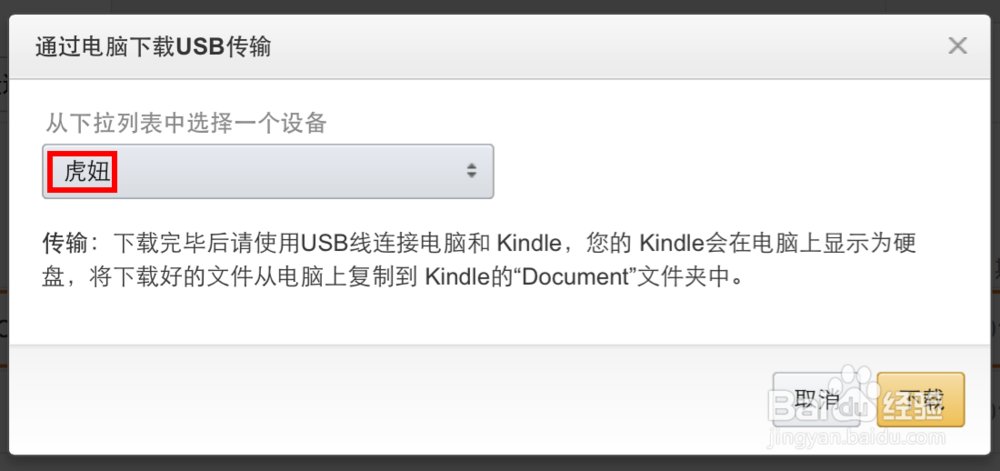Click the dialog title 通过电脑下载USB传输
This screenshot has width=1000, height=471.
(153, 47)
